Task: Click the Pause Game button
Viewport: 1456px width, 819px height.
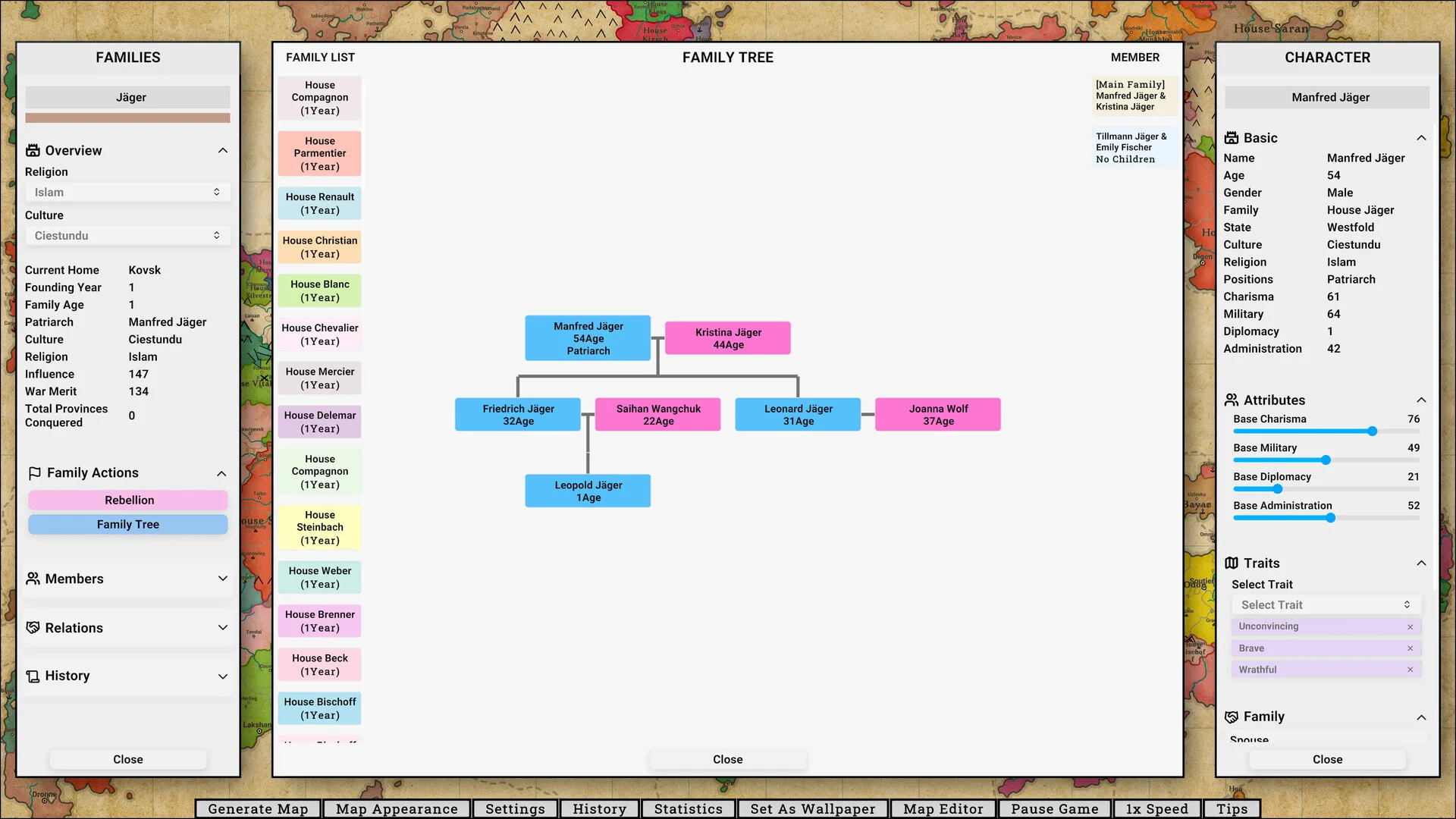Action: point(1054,808)
